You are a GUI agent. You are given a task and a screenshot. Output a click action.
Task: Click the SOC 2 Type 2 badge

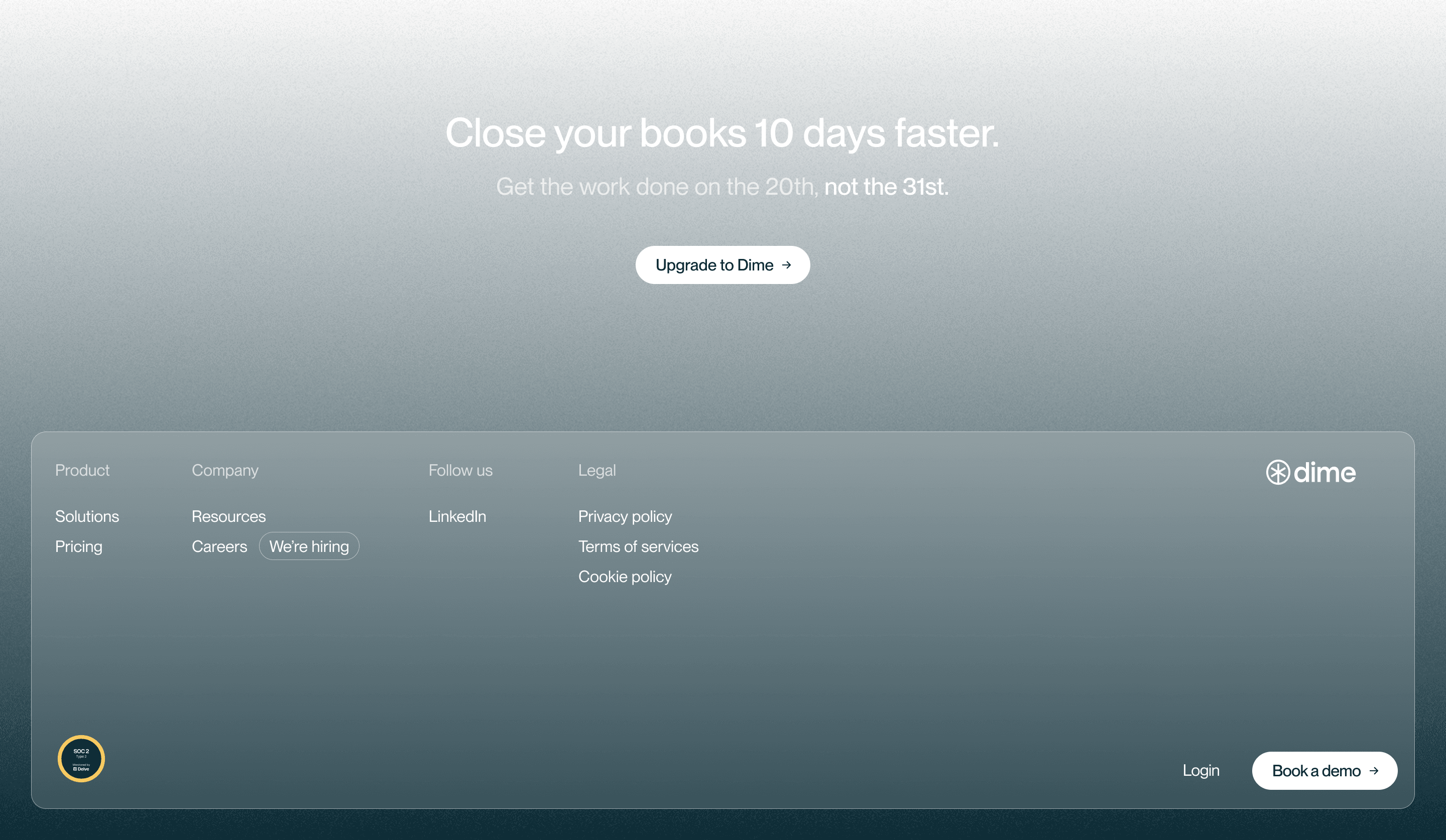point(81,759)
